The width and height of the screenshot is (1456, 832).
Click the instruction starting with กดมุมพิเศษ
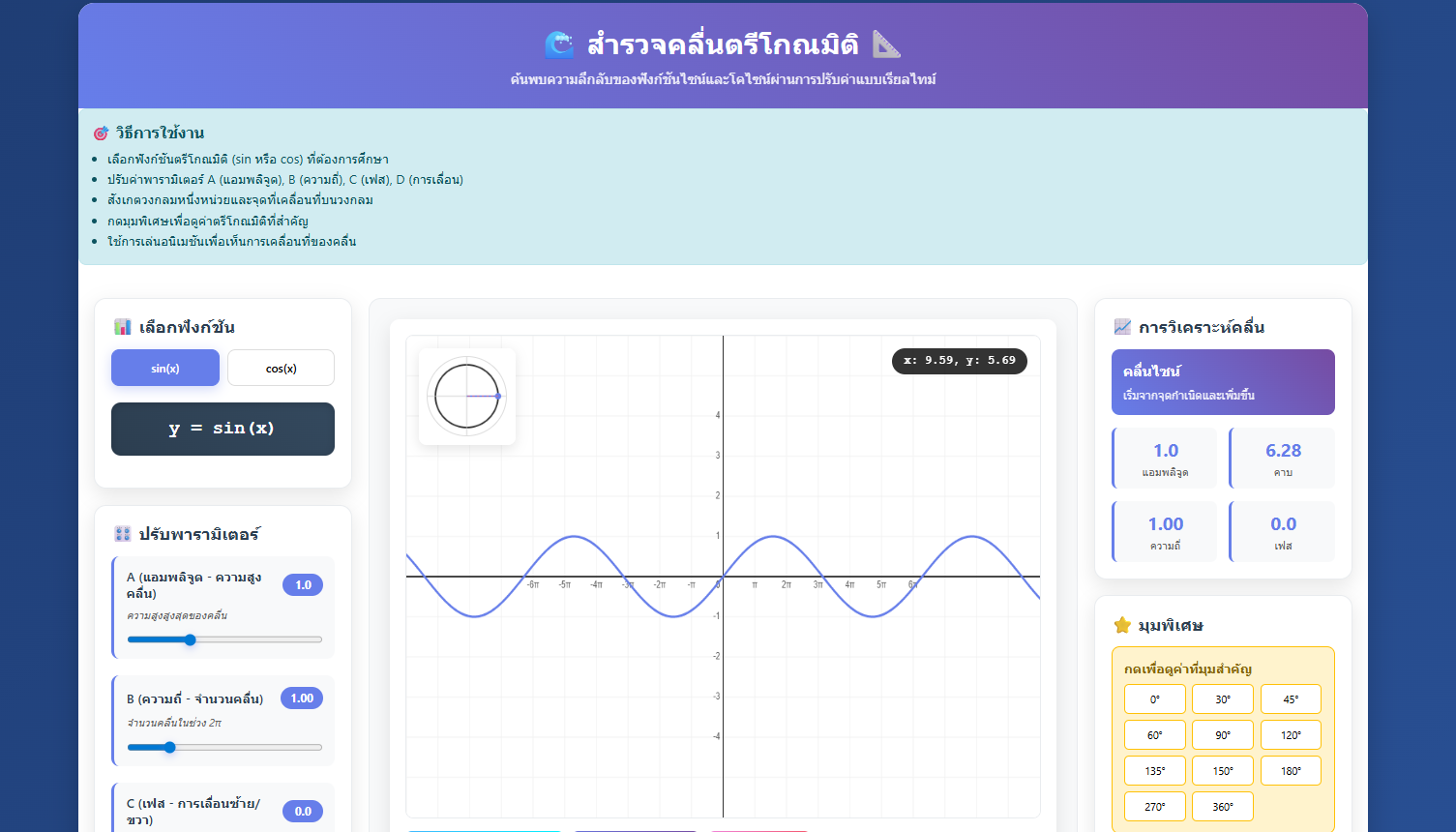click(x=208, y=222)
